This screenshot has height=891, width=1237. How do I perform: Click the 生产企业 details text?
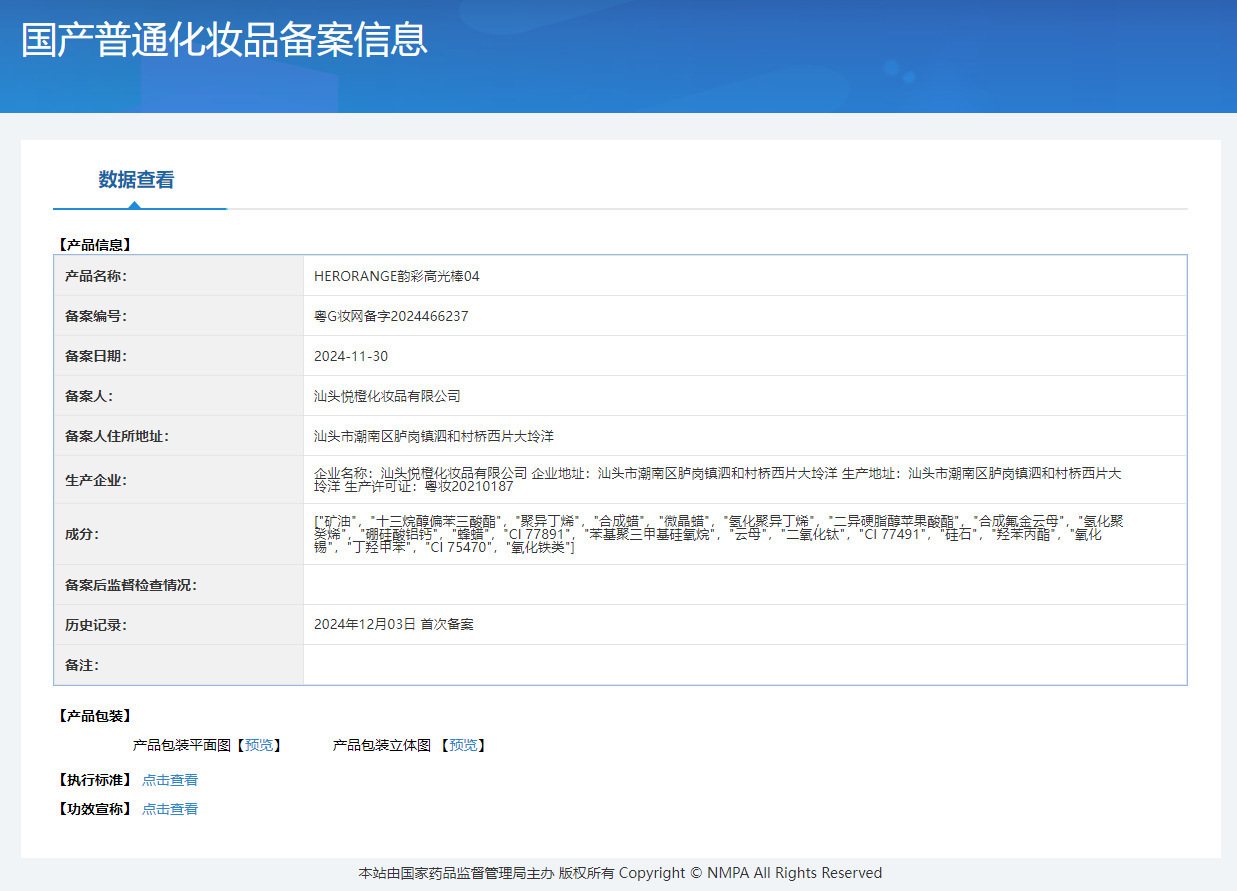click(717, 480)
